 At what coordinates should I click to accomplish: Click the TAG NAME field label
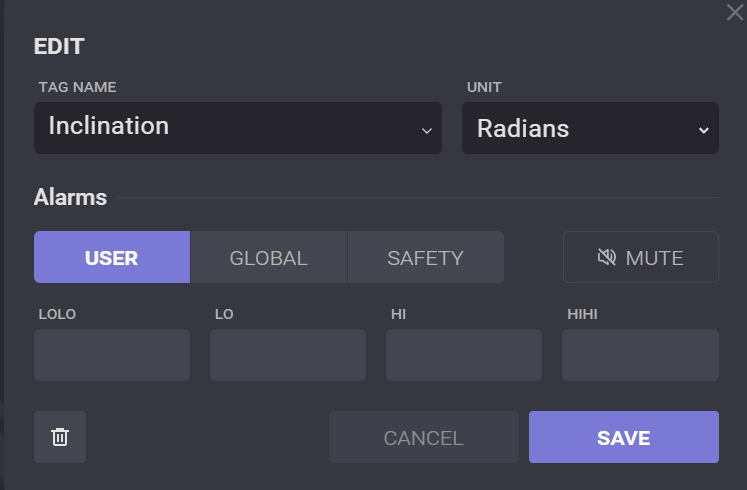point(77,87)
